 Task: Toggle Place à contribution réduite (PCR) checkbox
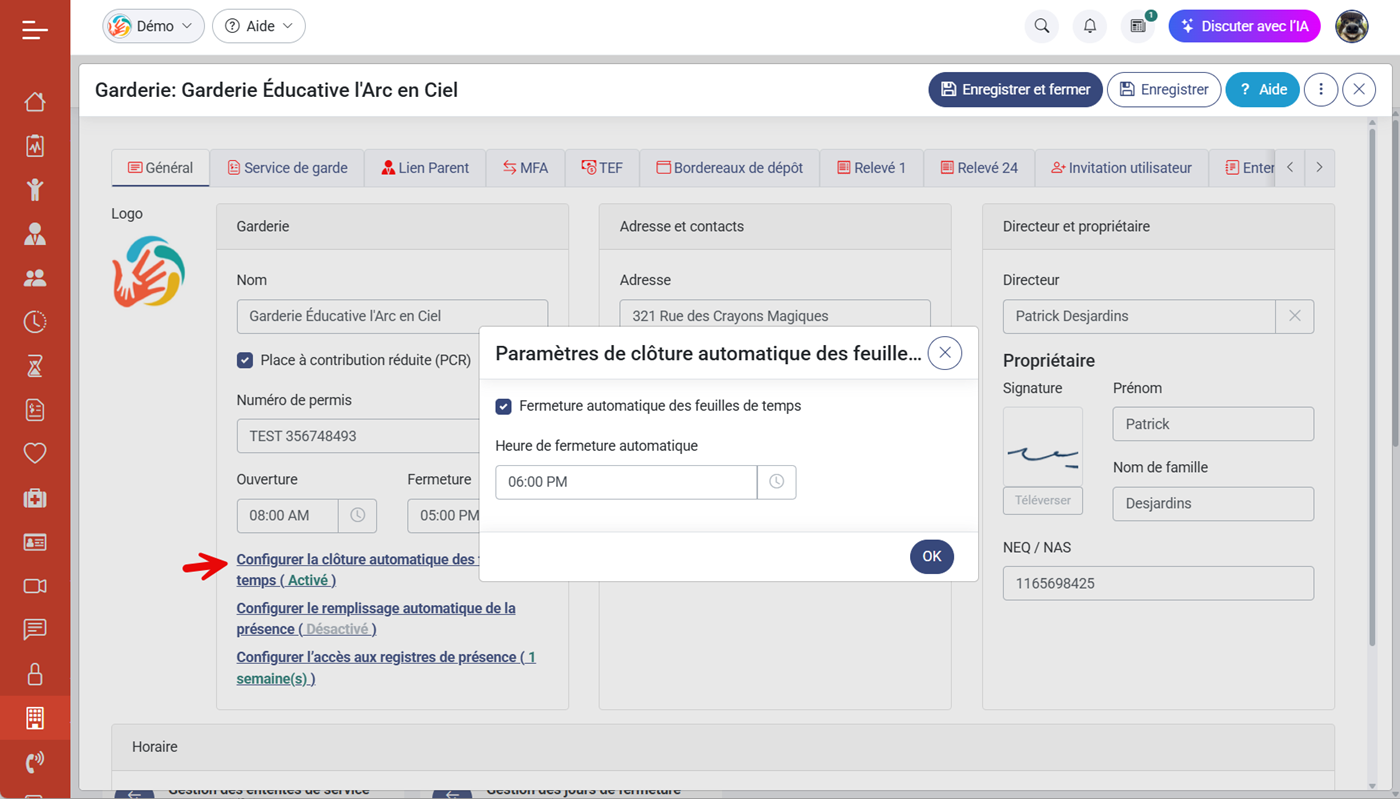pos(245,360)
